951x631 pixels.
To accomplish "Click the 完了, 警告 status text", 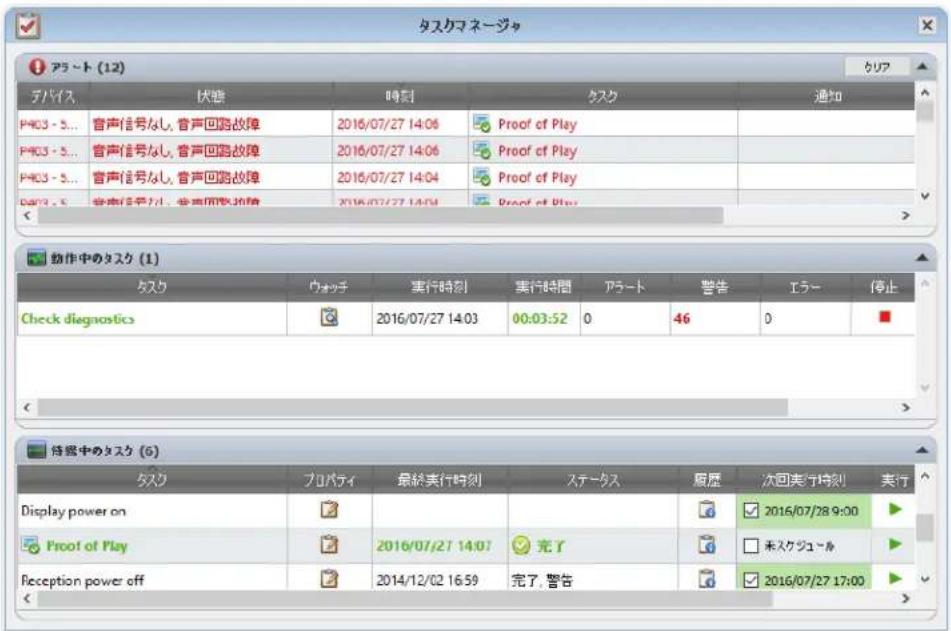I will [542, 581].
